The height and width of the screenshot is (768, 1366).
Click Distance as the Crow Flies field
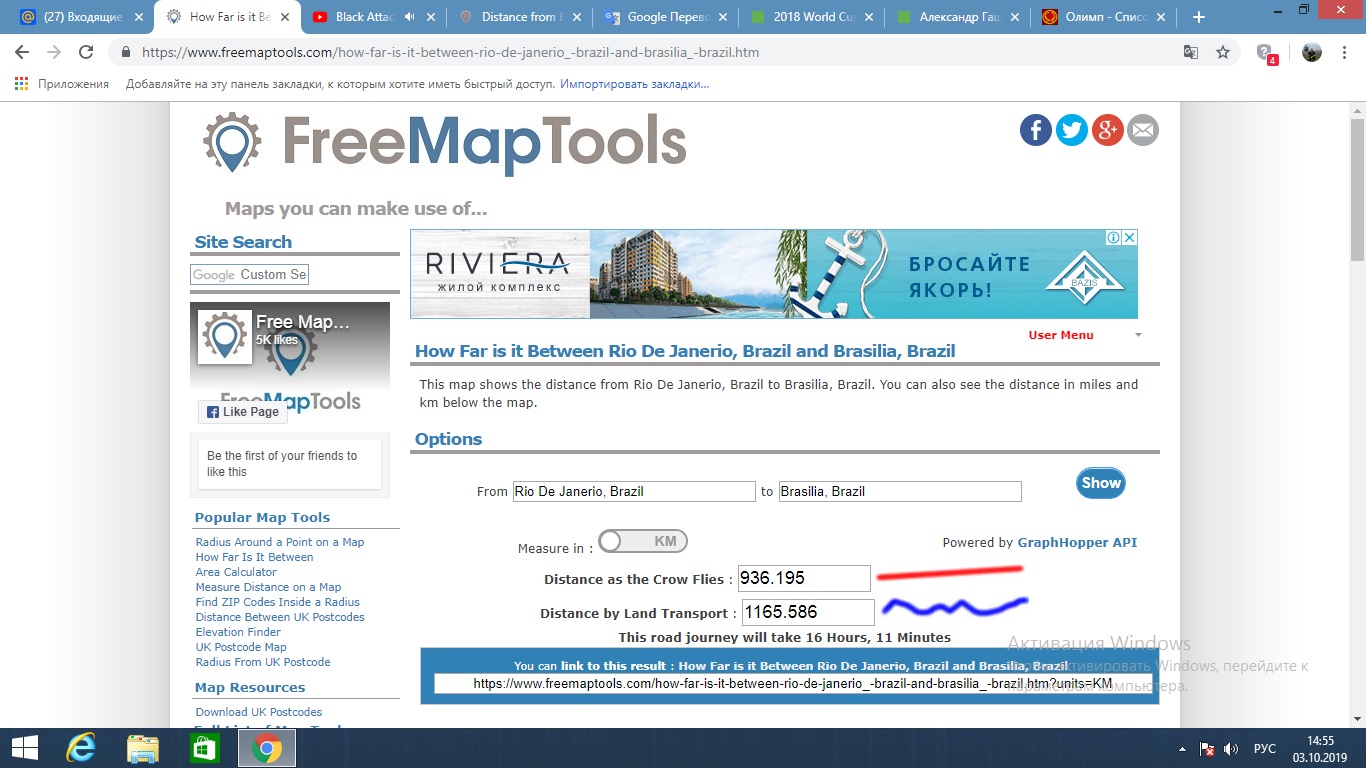tap(805, 578)
